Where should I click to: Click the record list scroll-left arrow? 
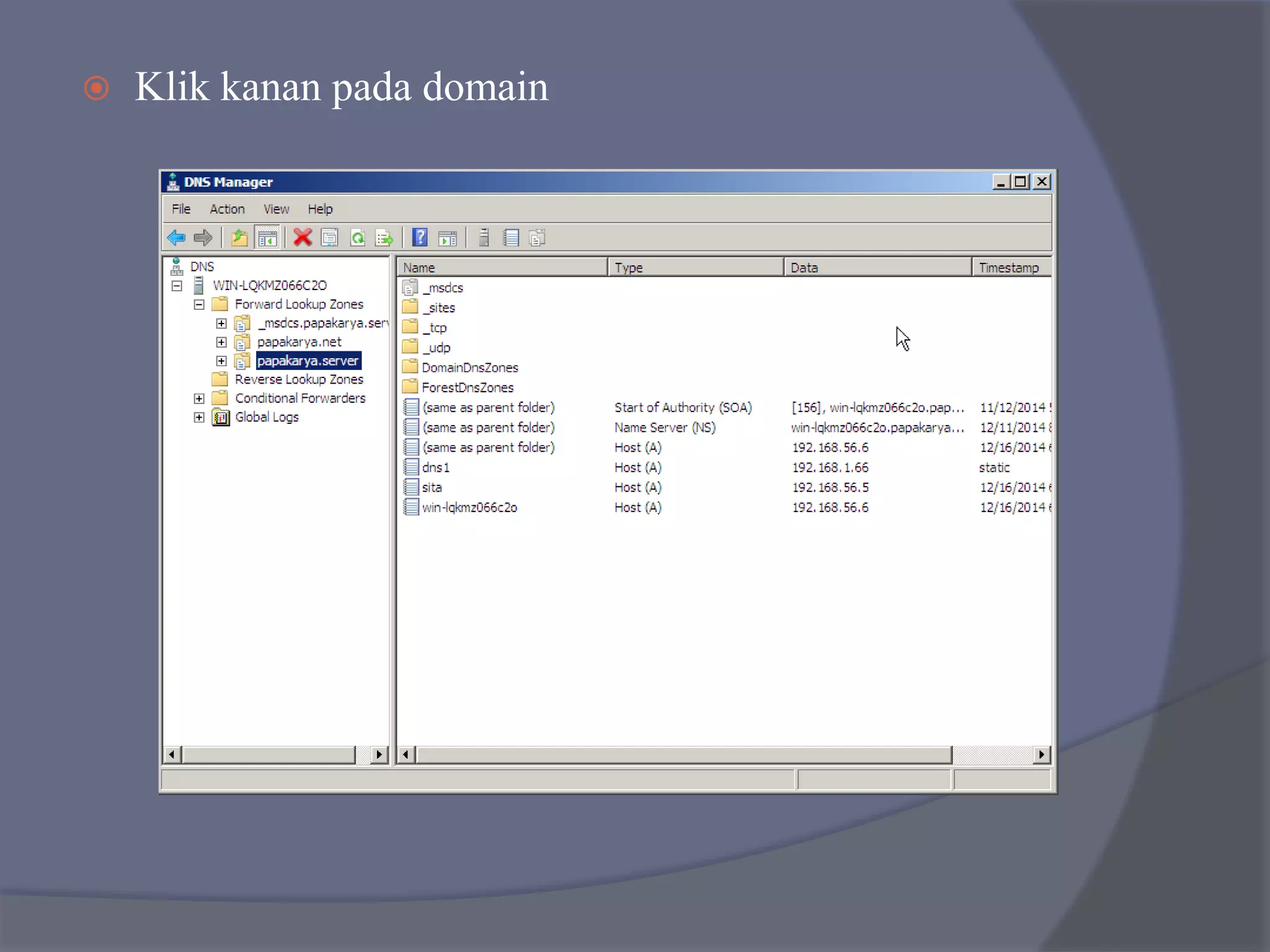click(x=406, y=754)
